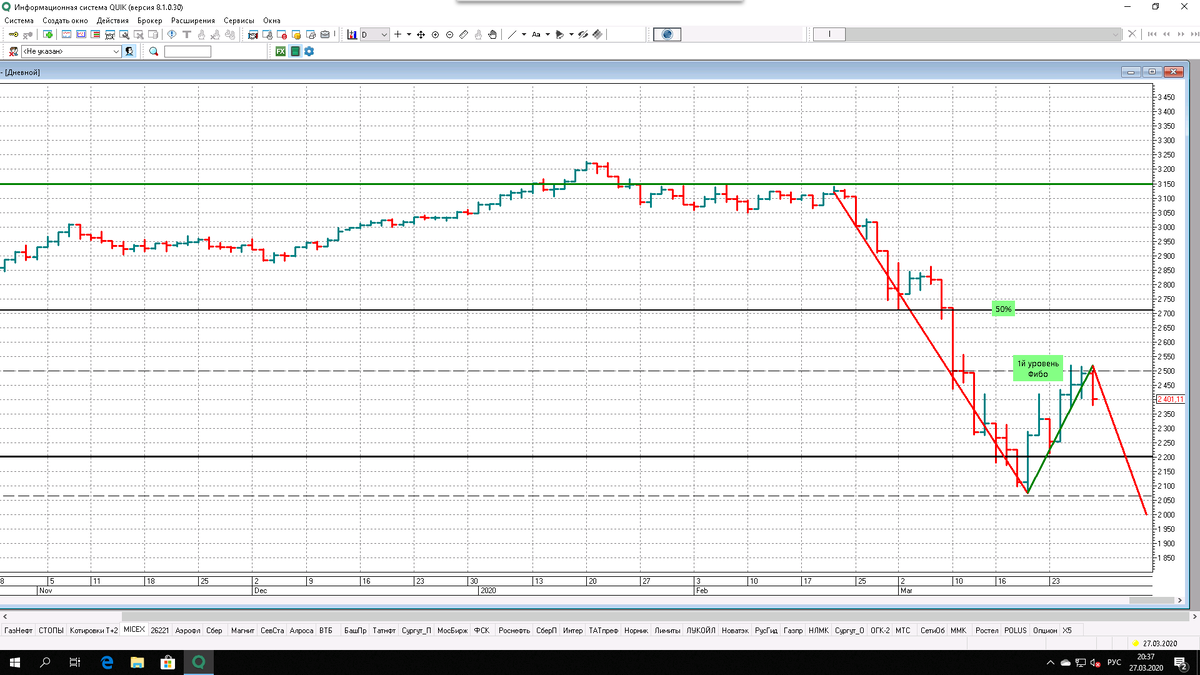
Task: Open the Брокер menu
Action: point(150,20)
